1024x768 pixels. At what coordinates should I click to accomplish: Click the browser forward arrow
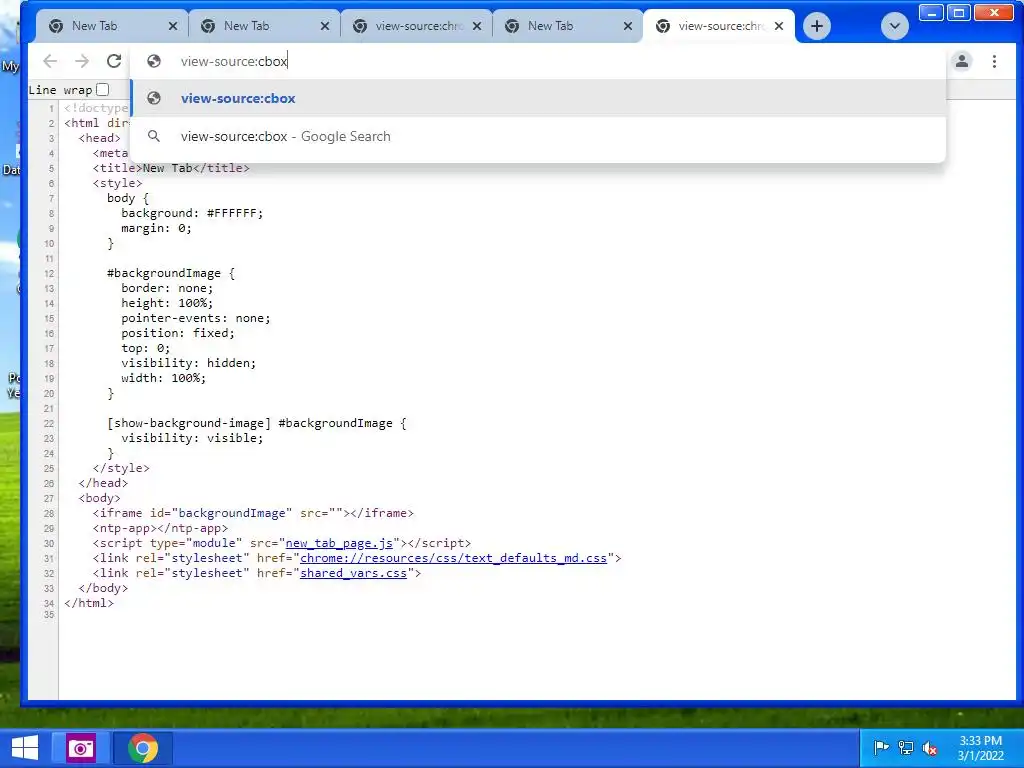coord(82,61)
